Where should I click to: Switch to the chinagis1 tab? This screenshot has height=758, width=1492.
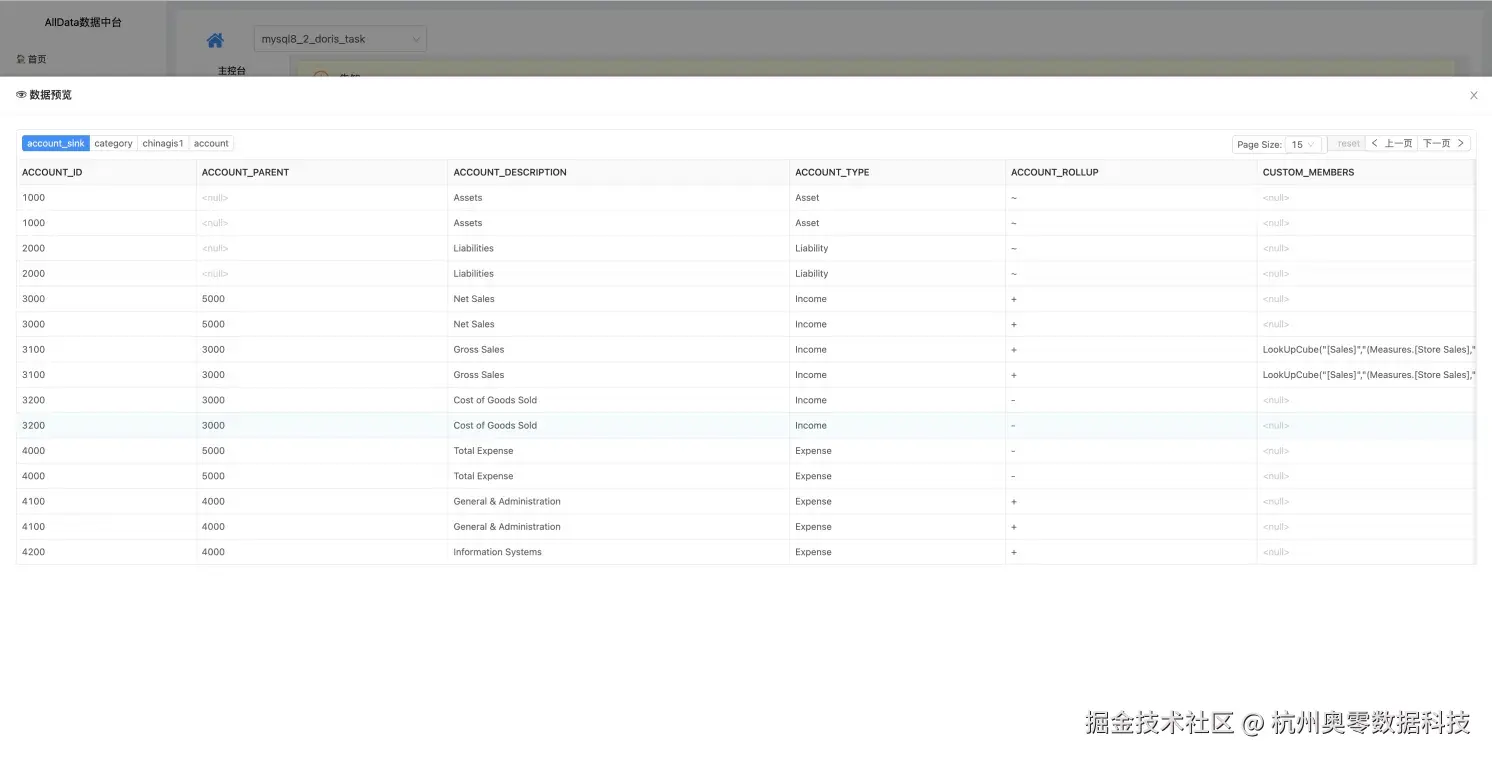click(163, 143)
